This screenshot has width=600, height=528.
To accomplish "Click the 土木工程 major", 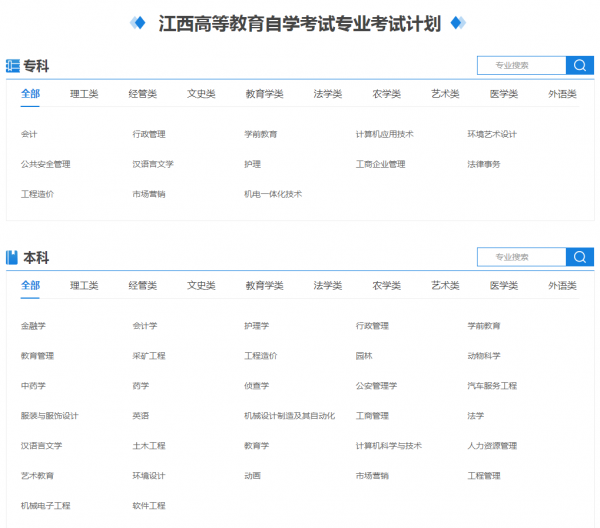I will point(149,446).
